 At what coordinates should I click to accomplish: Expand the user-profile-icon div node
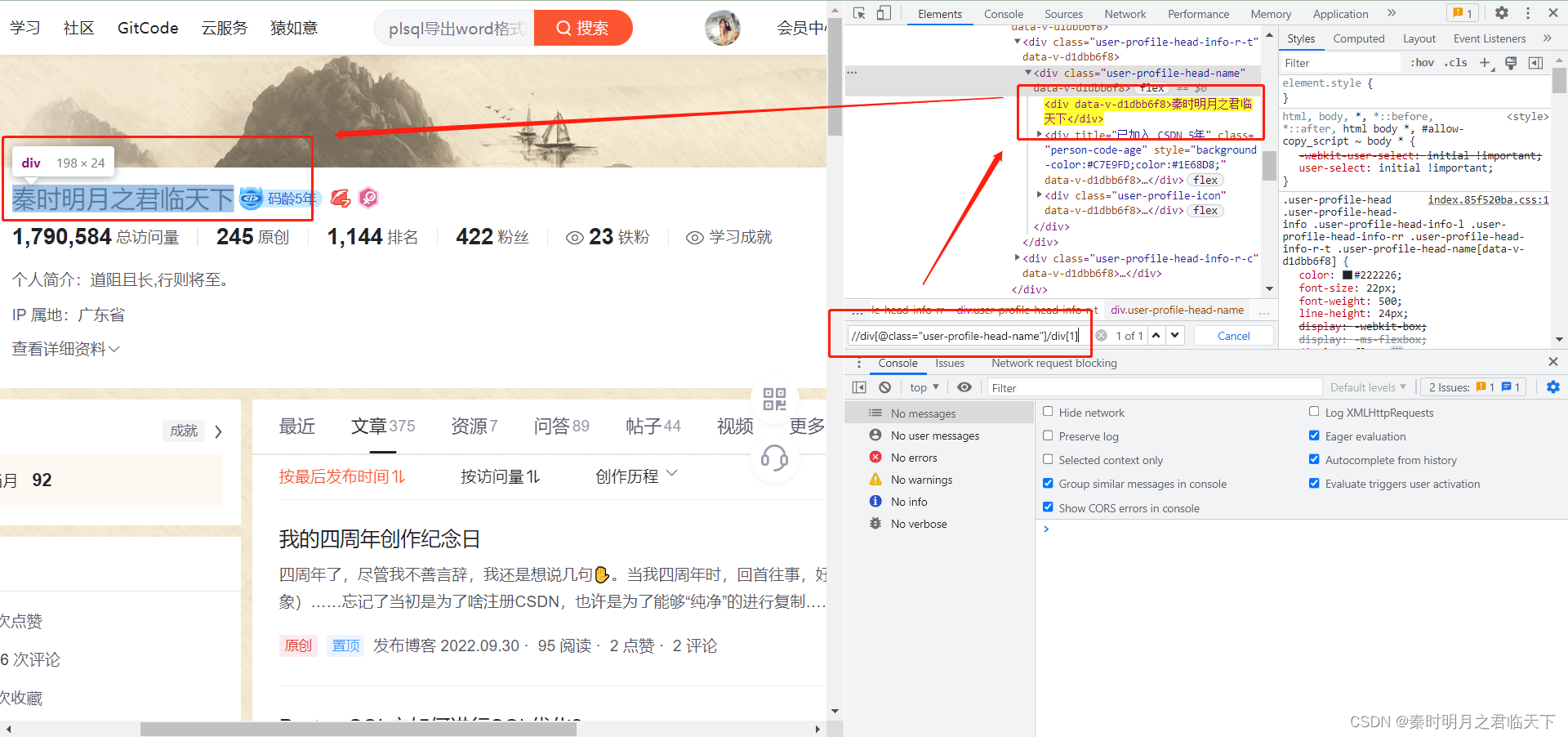[x=1040, y=195]
